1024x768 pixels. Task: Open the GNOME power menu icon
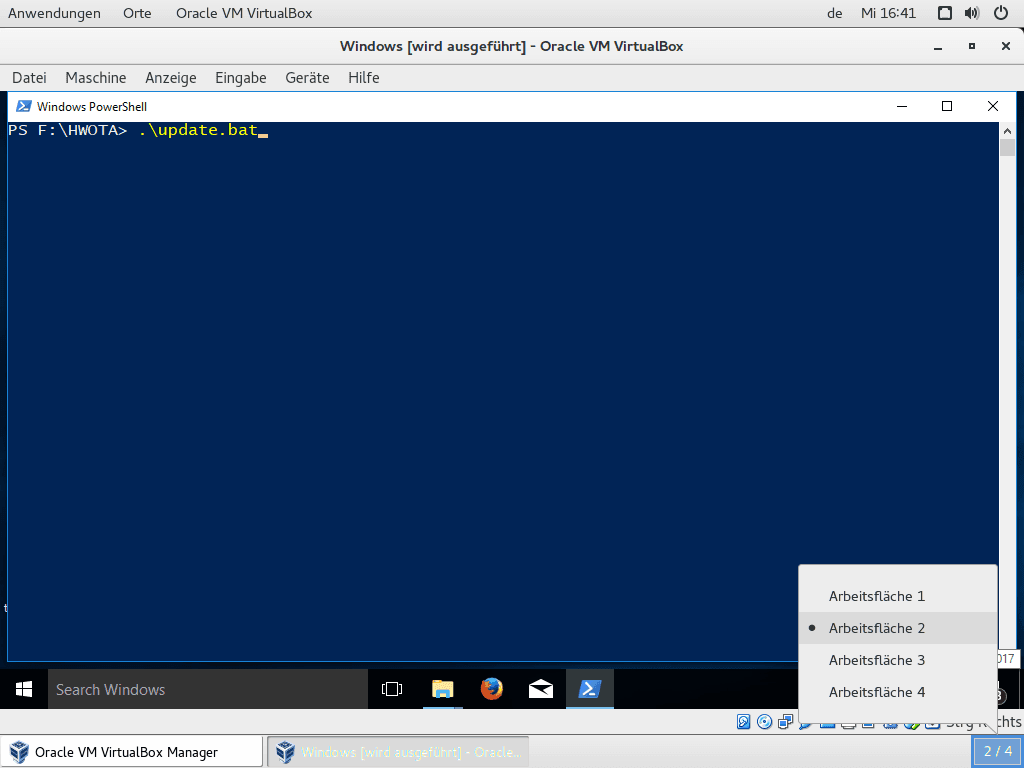(x=1000, y=13)
